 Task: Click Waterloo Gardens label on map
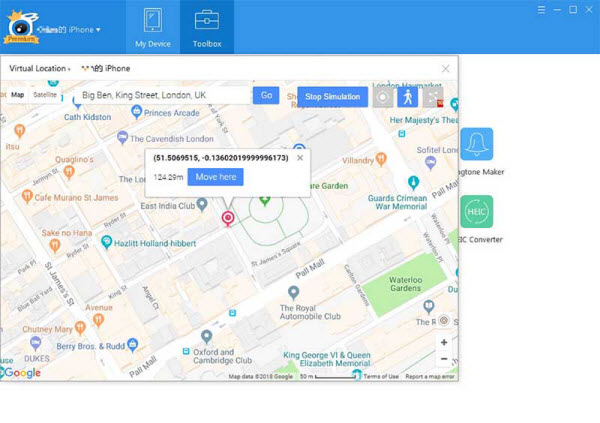(406, 284)
